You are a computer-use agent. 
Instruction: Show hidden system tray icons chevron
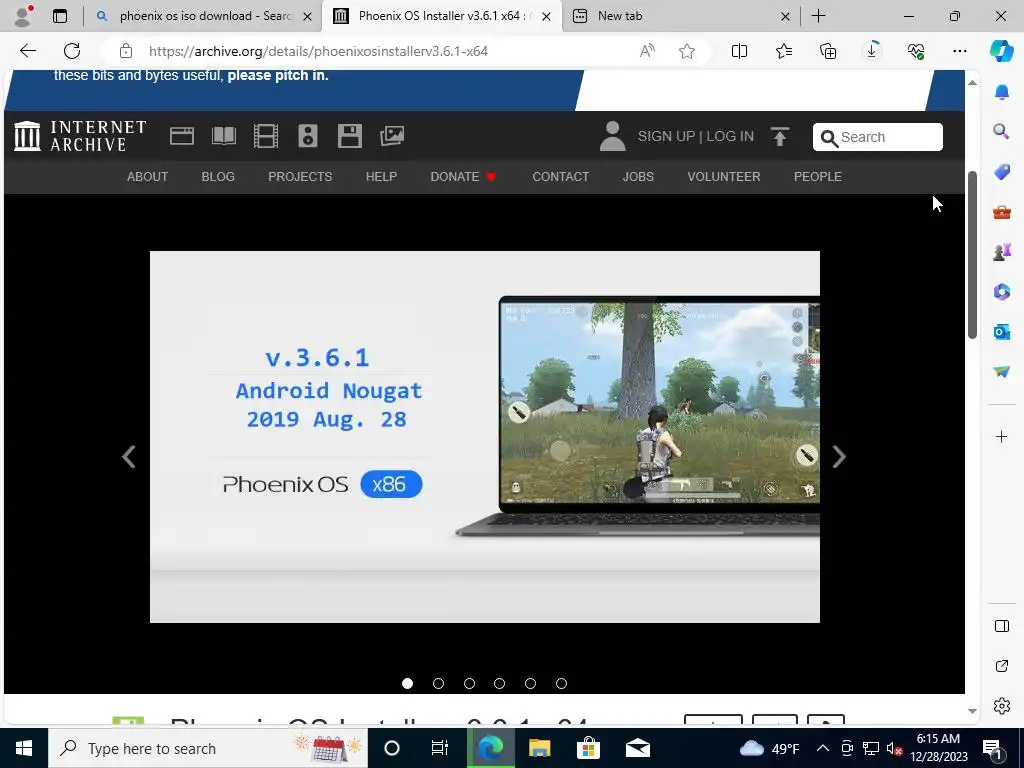pos(823,748)
